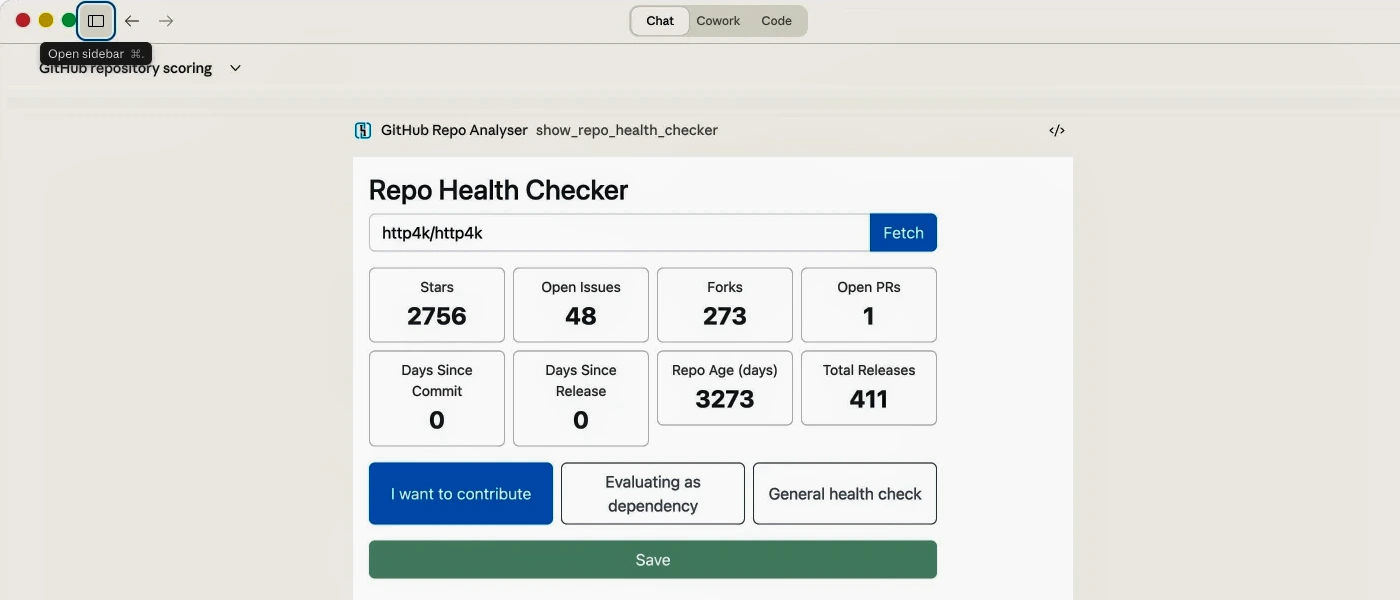1400x600 pixels.
Task: Show code via the </> icon
Action: pyautogui.click(x=1056, y=130)
